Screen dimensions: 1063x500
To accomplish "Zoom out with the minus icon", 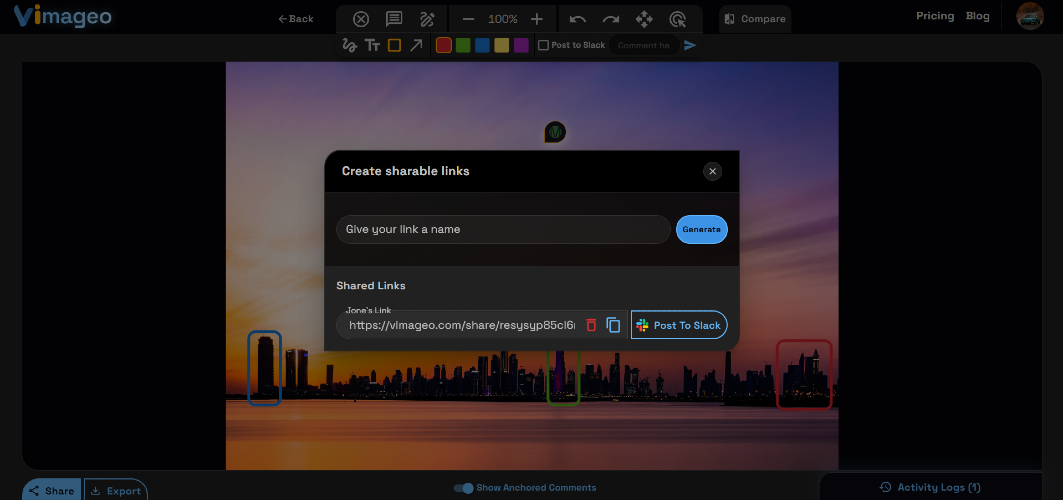I will point(468,19).
